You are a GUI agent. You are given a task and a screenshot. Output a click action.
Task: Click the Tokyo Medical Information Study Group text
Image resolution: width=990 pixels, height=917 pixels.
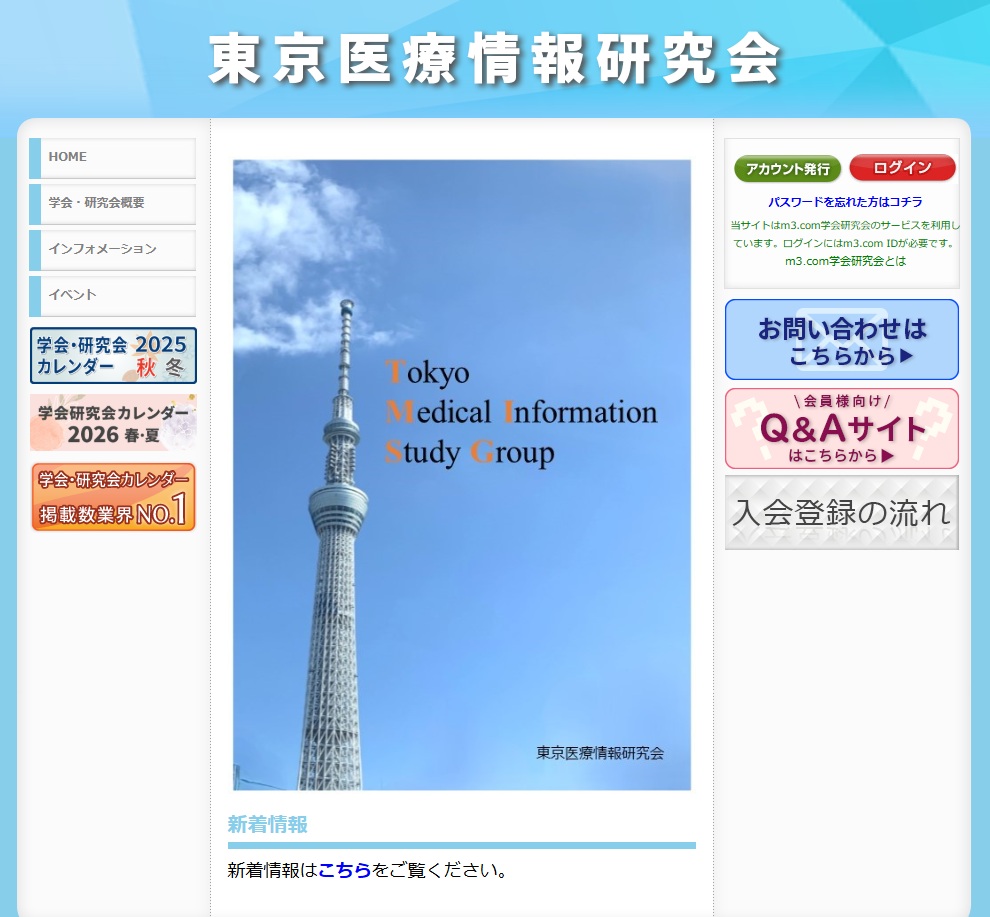click(x=520, y=412)
